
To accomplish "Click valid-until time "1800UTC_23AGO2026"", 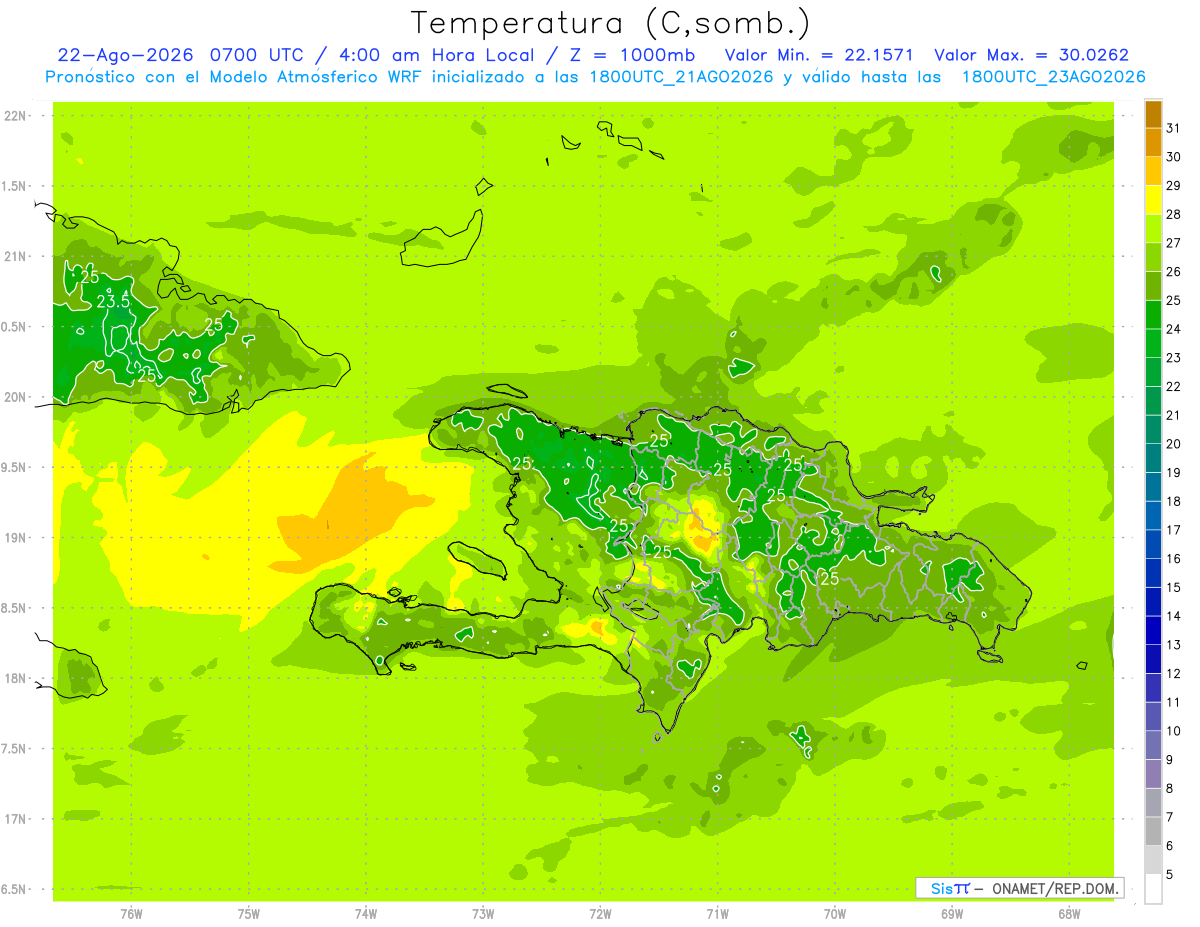I will click(1053, 77).
